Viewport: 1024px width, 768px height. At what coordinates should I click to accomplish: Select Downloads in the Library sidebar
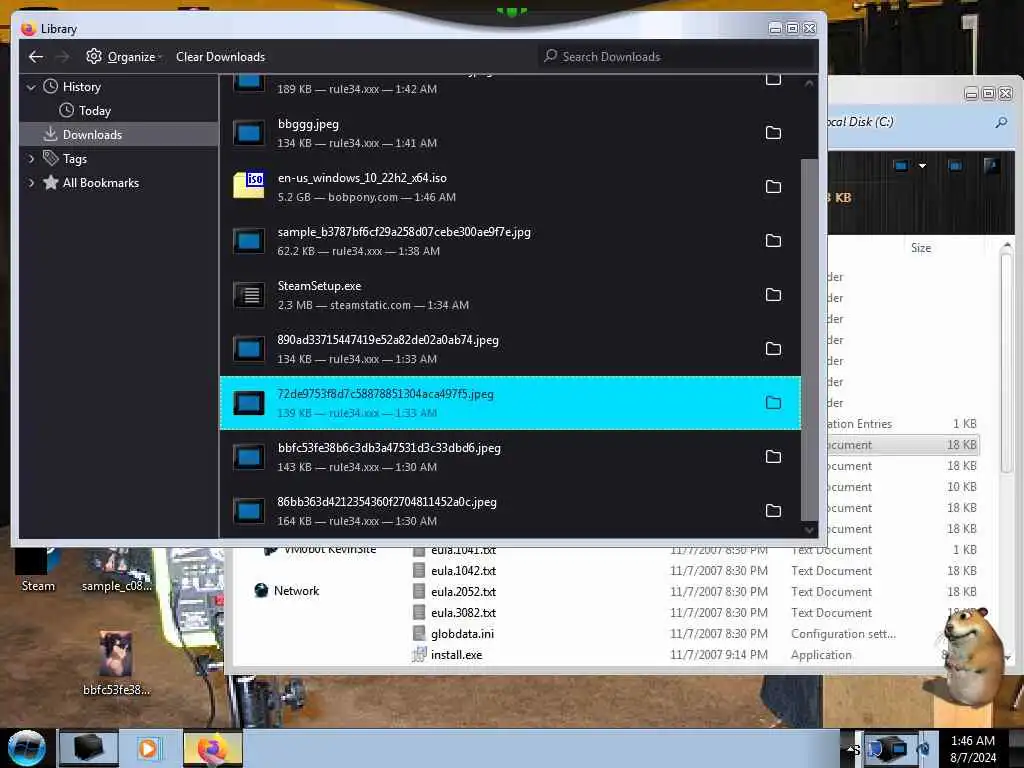118,135
